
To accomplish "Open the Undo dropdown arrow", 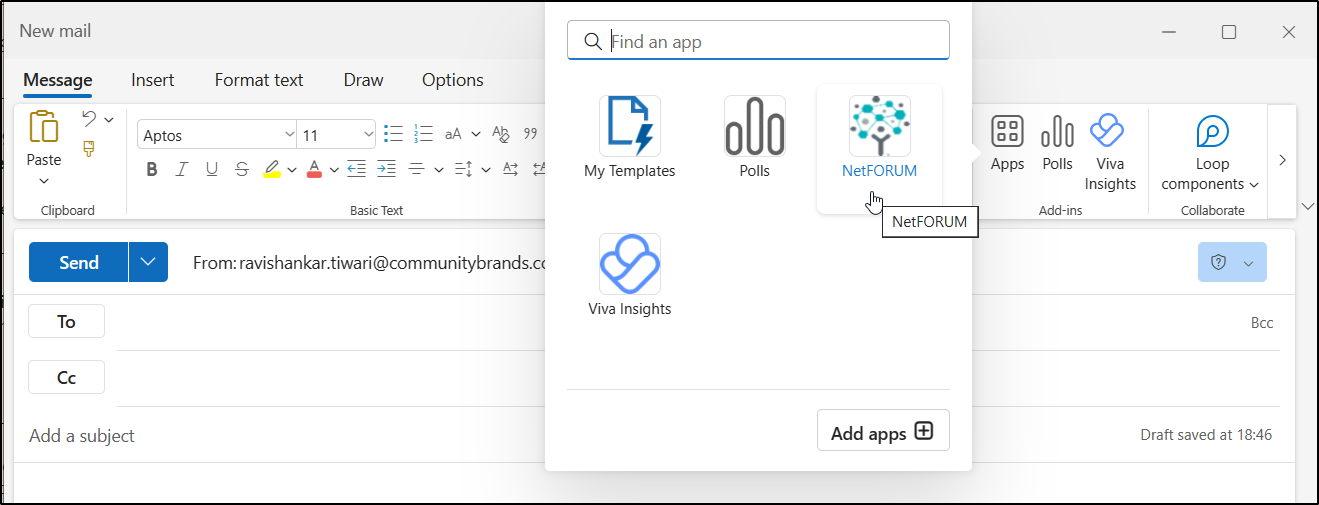I will [109, 120].
